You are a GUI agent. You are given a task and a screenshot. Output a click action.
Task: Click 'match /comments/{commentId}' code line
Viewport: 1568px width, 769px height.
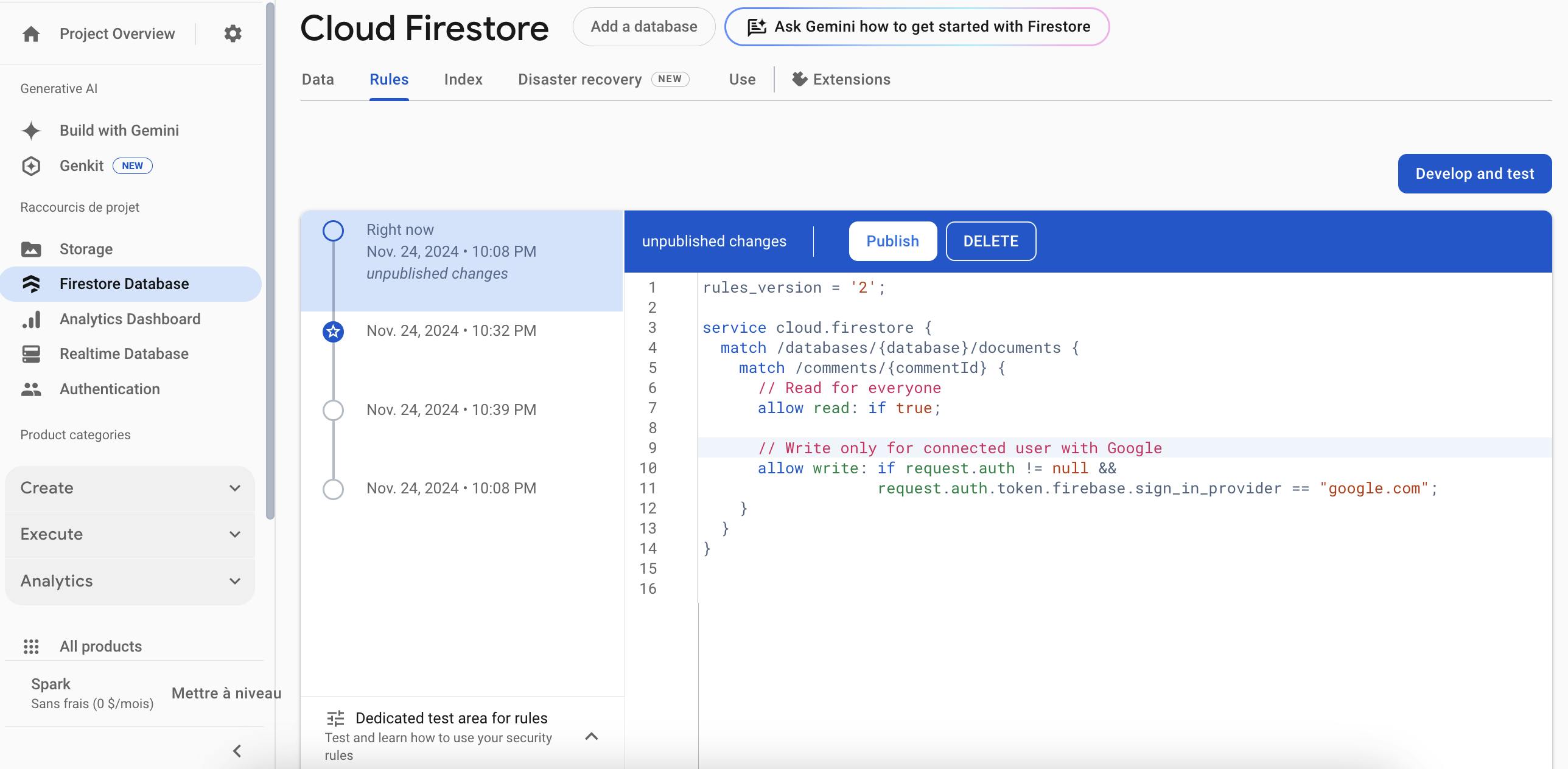click(872, 368)
